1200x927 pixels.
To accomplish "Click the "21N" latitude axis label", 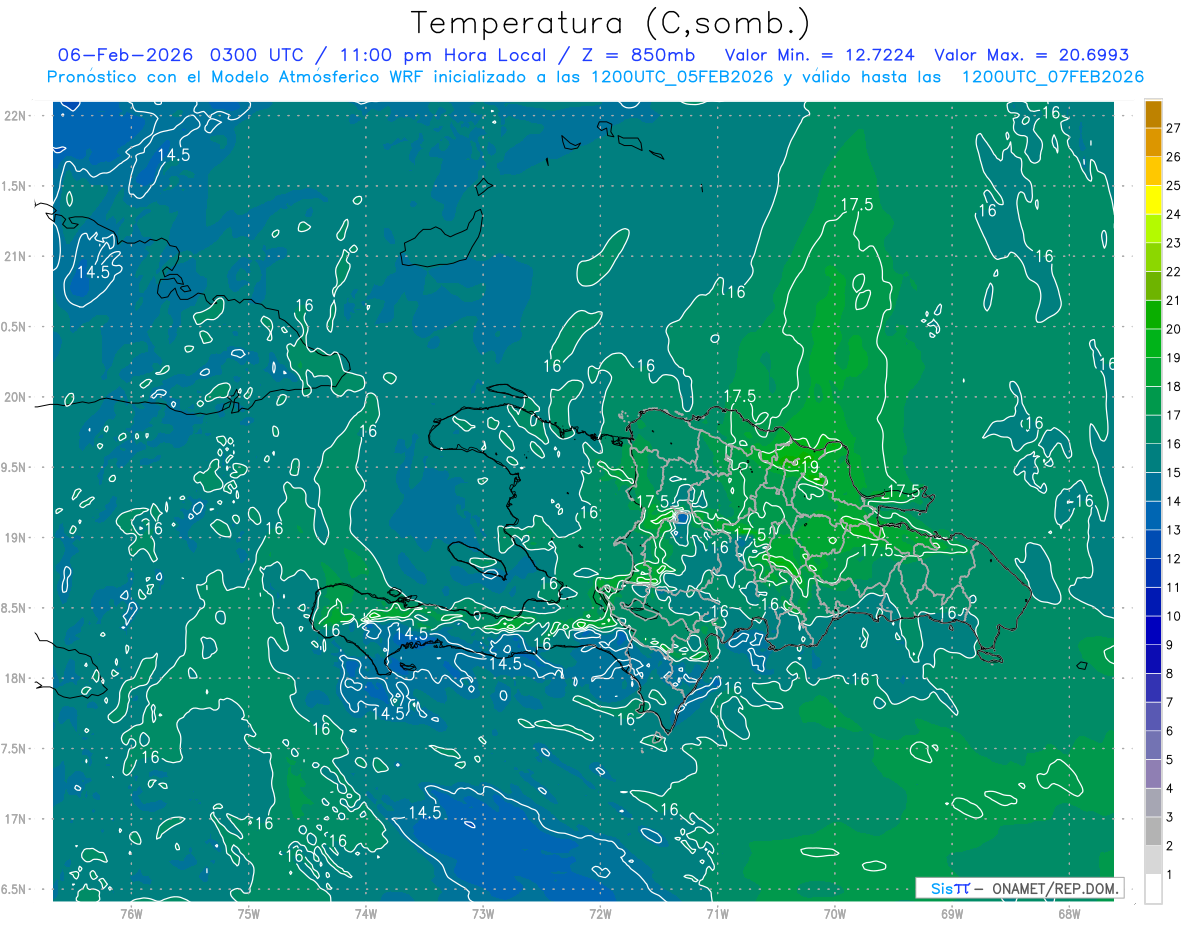I will [x=16, y=256].
